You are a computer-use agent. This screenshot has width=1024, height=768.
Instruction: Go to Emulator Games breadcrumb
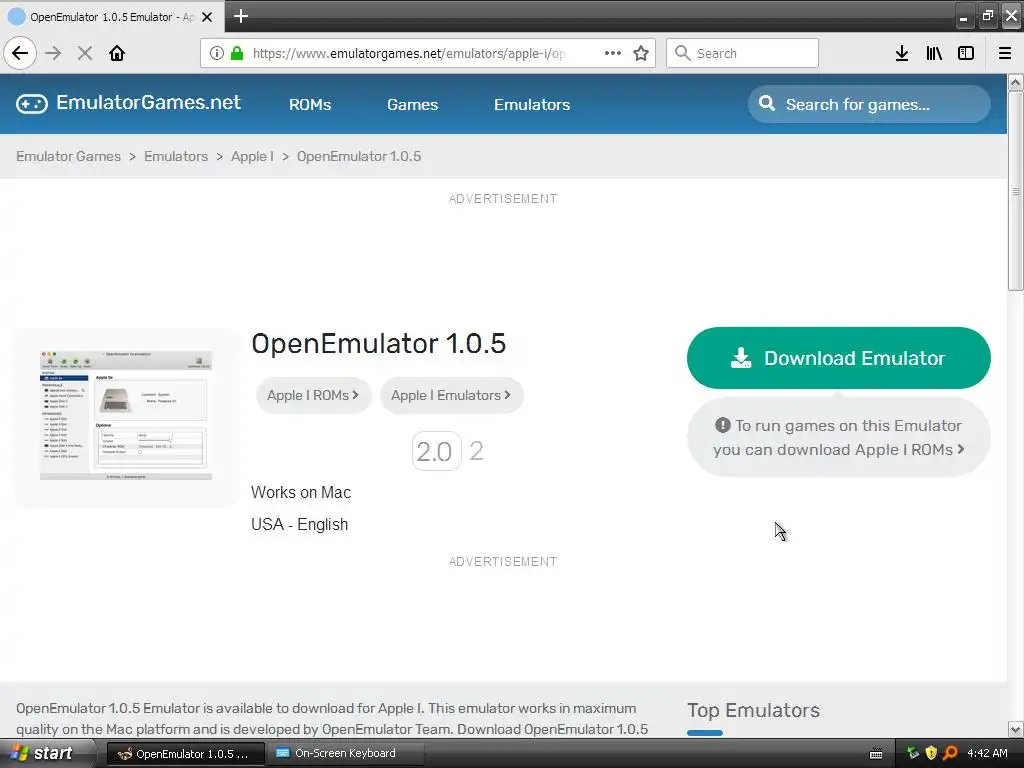(x=69, y=156)
